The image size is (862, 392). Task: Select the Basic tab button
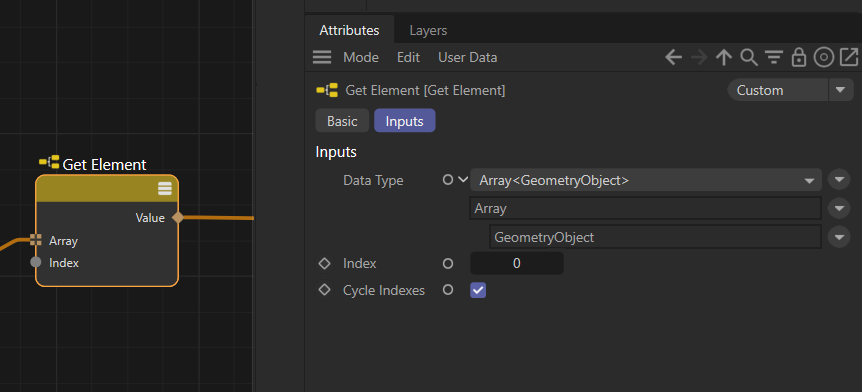[342, 121]
